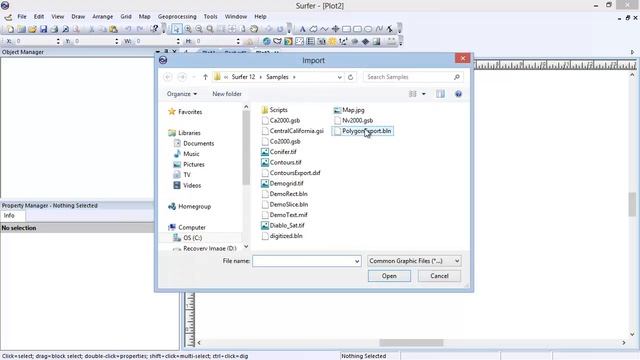This screenshot has height=360, width=640.
Task: Click the Search Samples box
Action: pos(413,77)
